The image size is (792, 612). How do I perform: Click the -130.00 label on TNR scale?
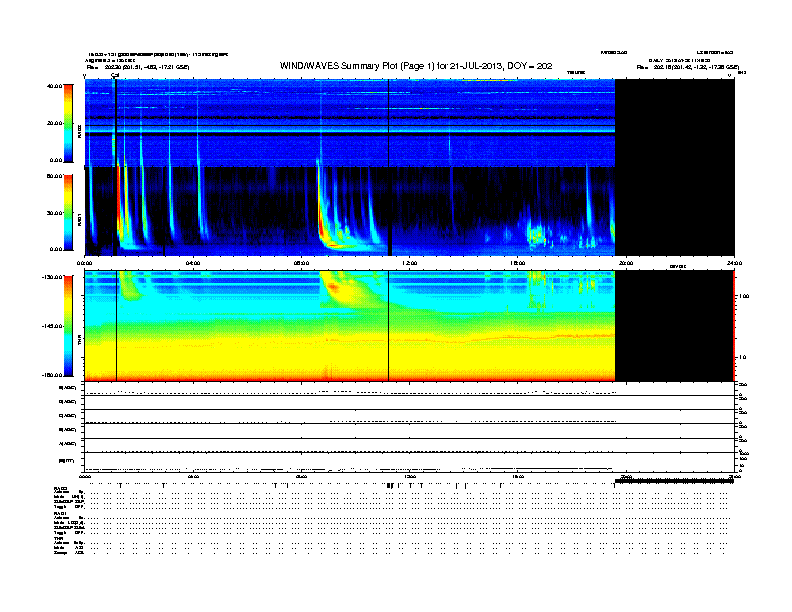click(52, 277)
